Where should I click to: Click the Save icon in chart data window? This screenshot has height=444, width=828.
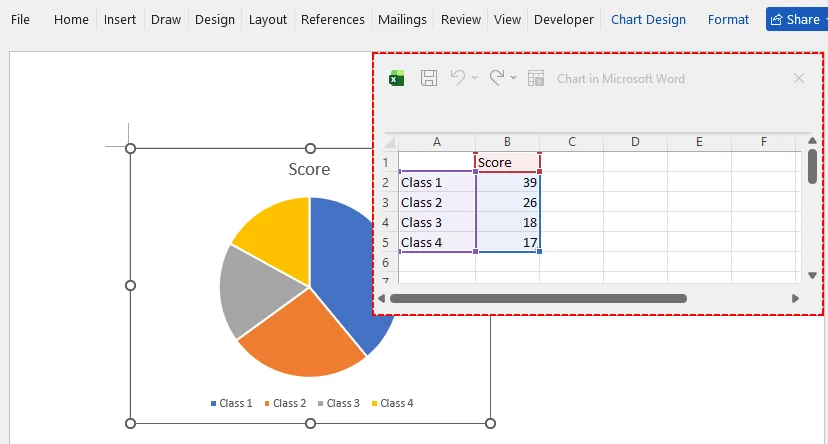click(429, 78)
